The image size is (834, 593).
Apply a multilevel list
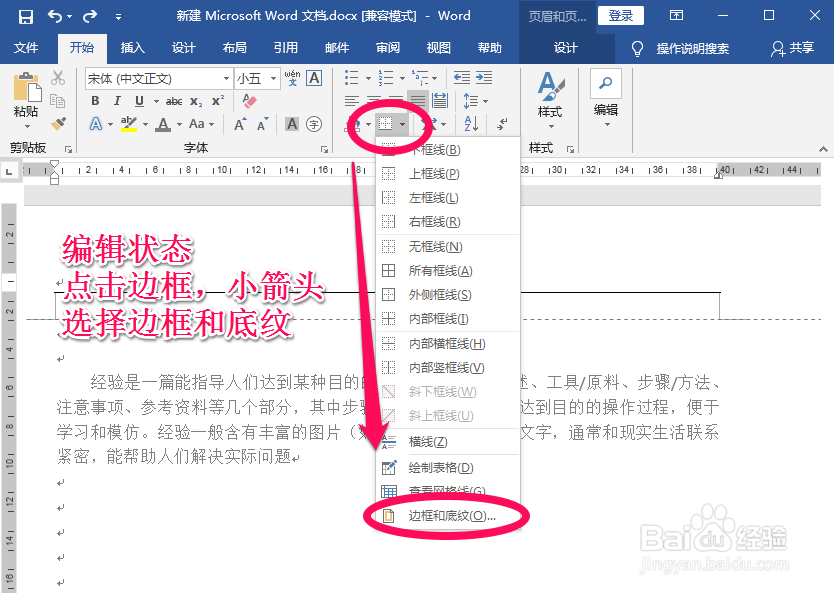[420, 78]
